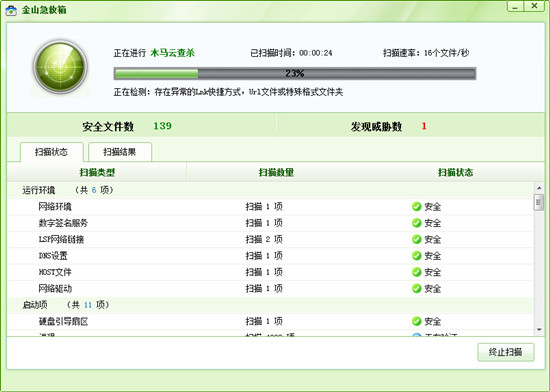Click green check icon in 硬盘引导扇区 row
Image resolution: width=550 pixels, height=392 pixels.
416,321
